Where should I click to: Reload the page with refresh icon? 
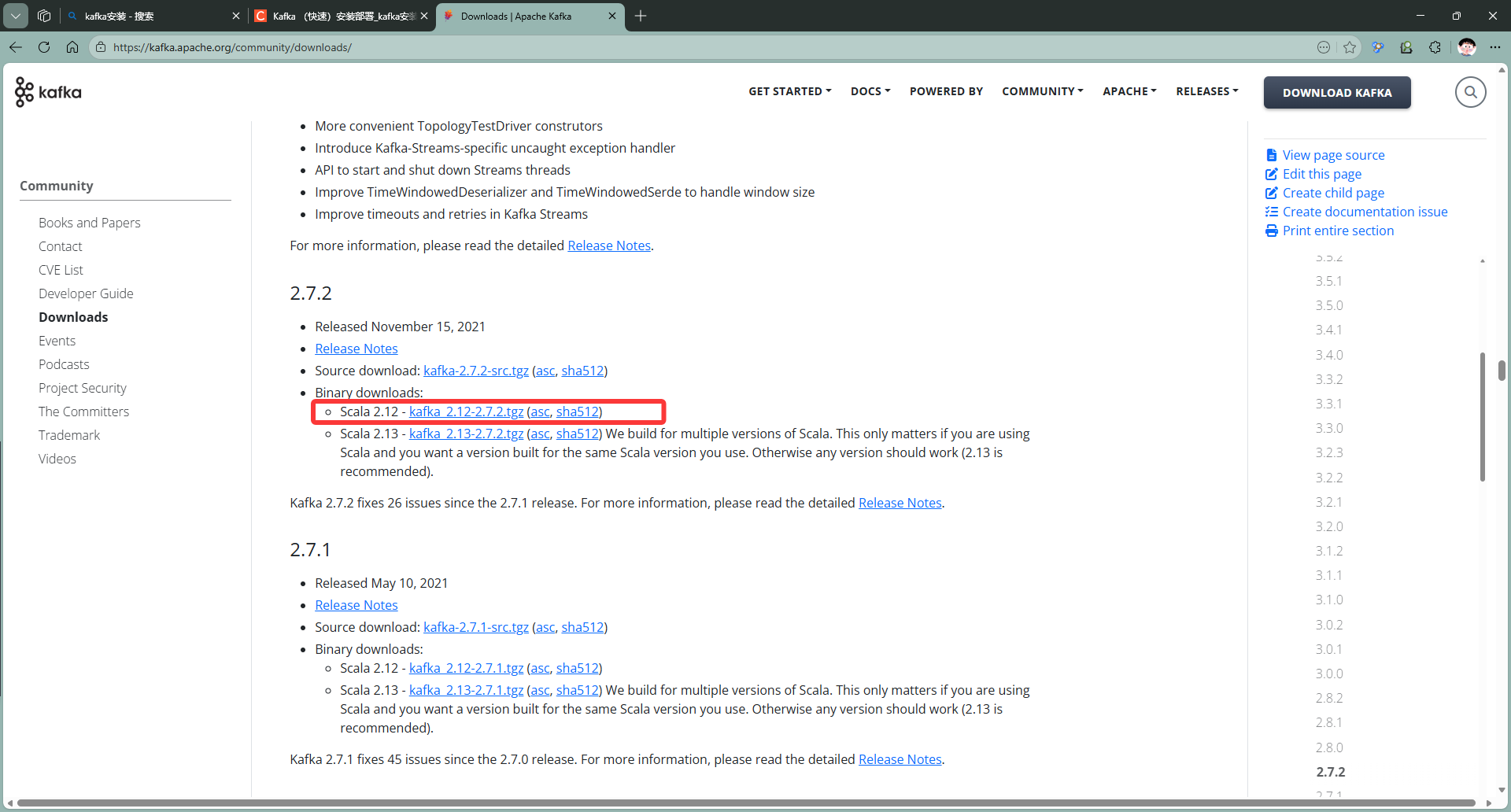pyautogui.click(x=44, y=47)
